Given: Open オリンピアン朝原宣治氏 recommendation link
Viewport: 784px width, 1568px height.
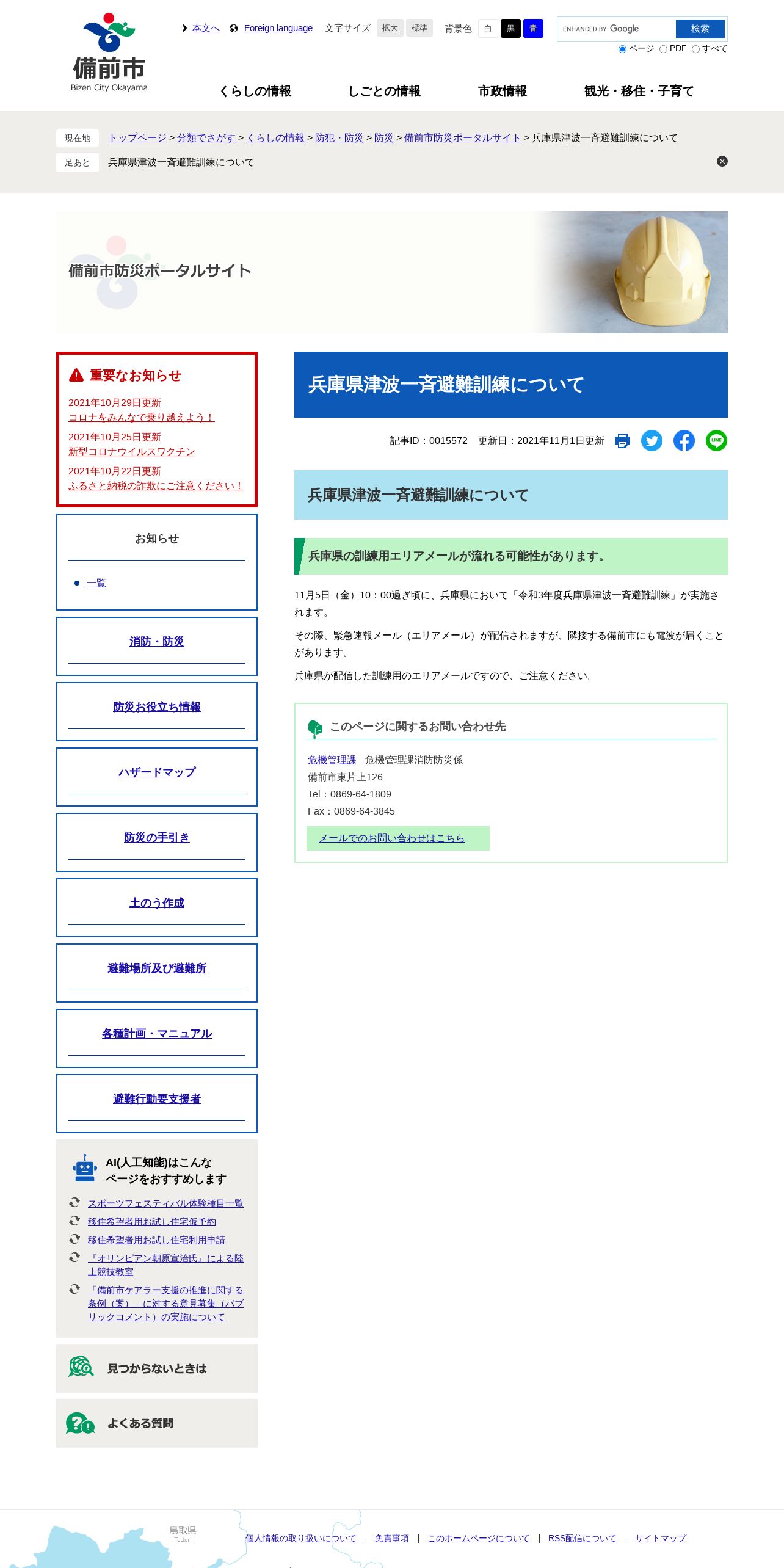Looking at the screenshot, I should pyautogui.click(x=165, y=1265).
